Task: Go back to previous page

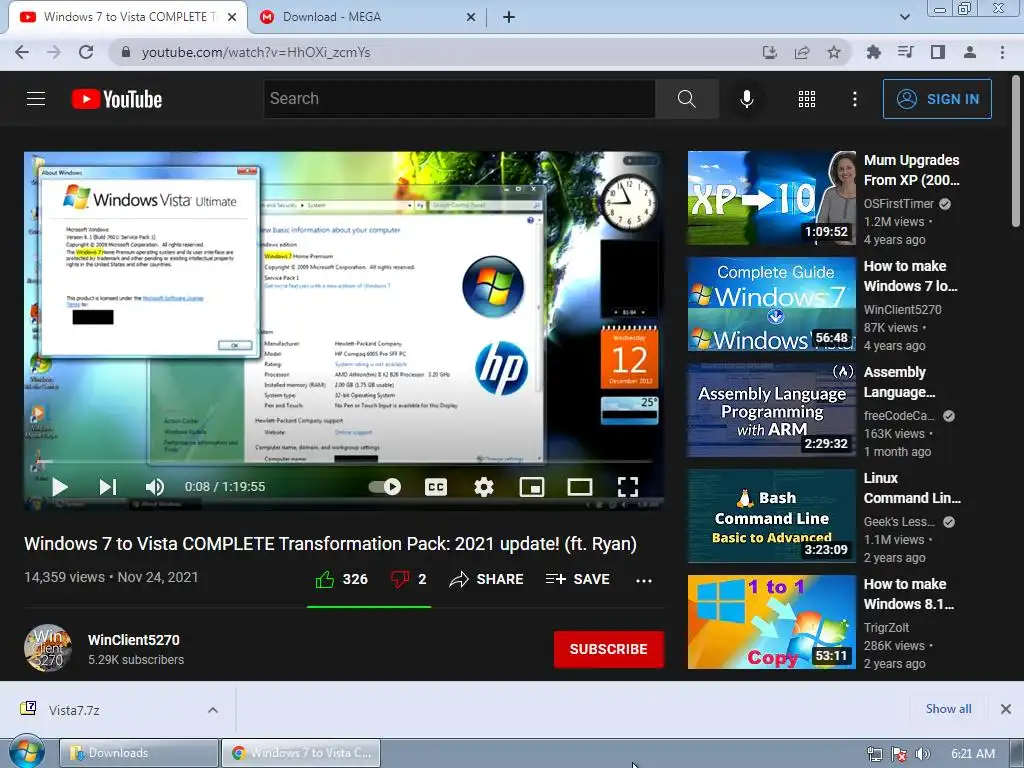Action: [22, 52]
